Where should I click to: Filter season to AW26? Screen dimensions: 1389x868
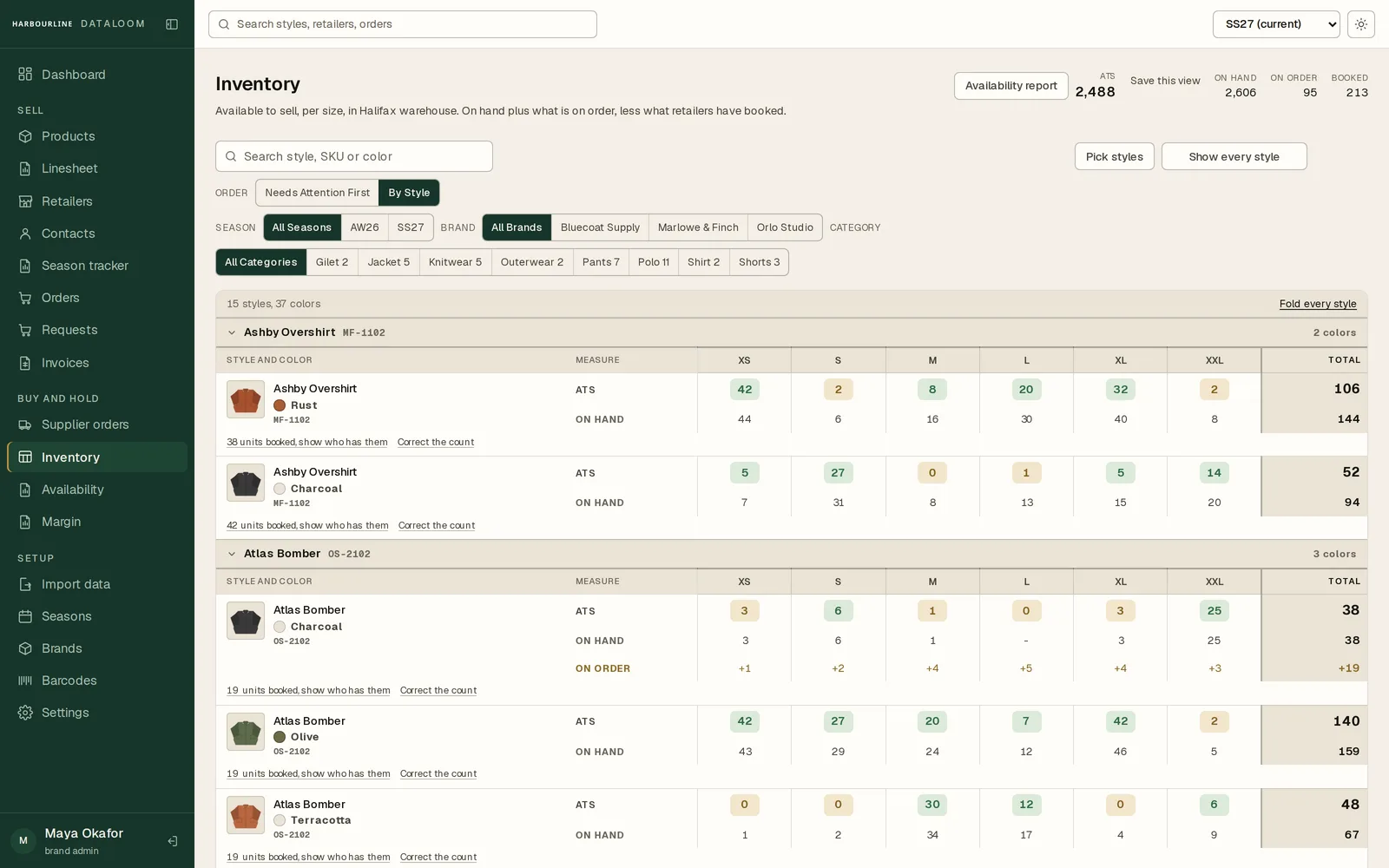tap(365, 227)
